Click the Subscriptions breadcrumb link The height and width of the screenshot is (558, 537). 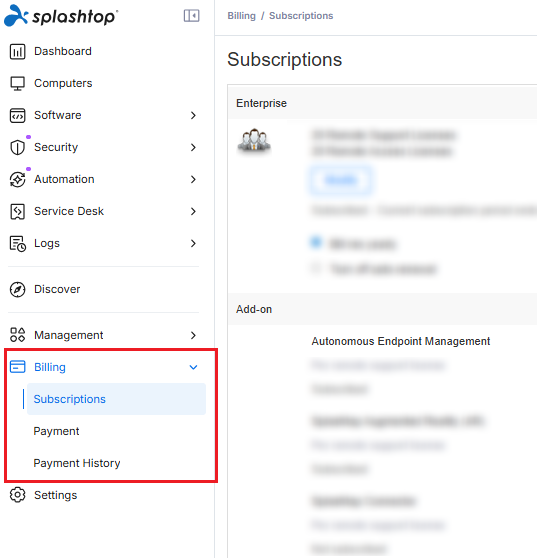[301, 16]
